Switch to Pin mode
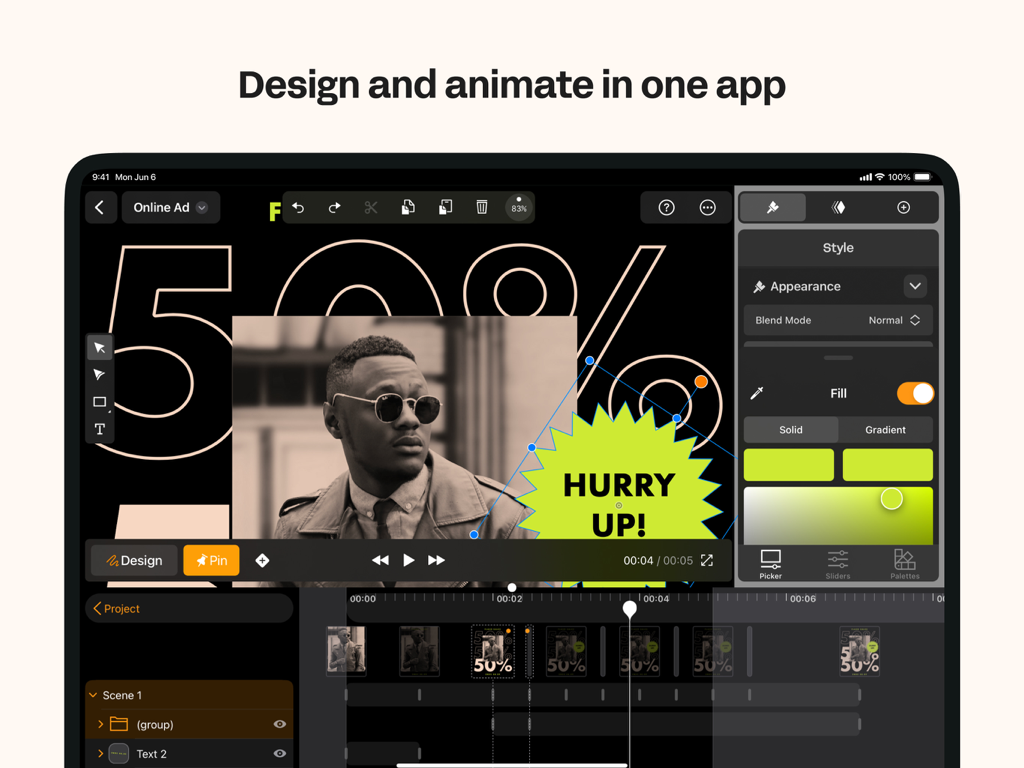The height and width of the screenshot is (768, 1024). [x=211, y=560]
